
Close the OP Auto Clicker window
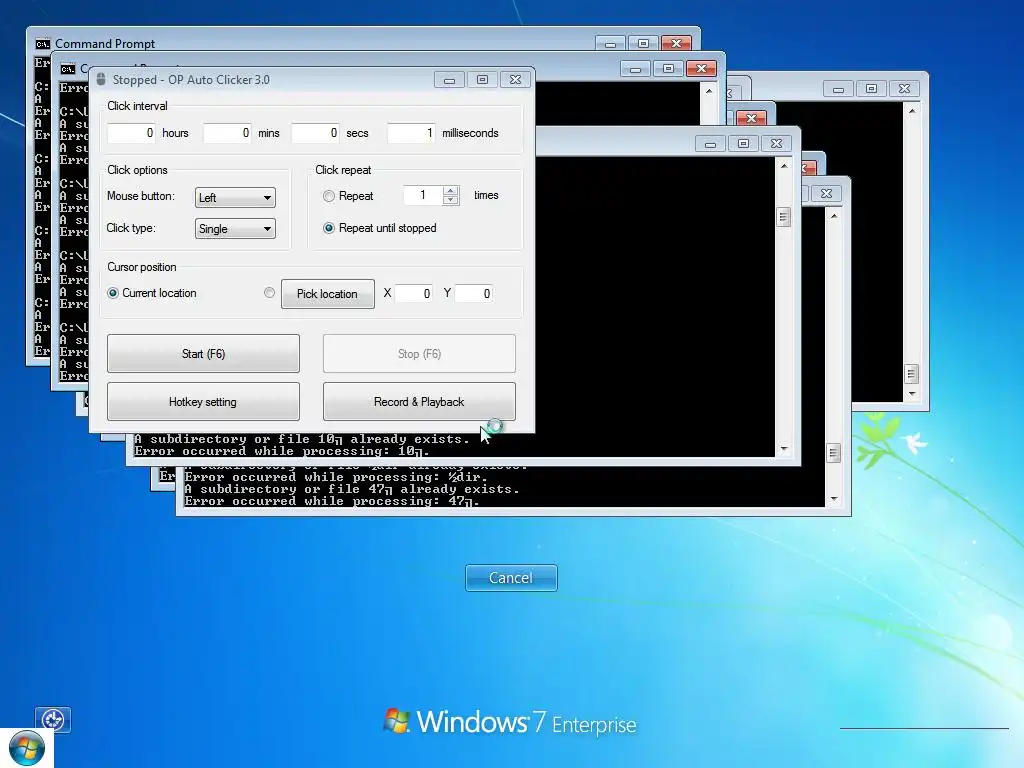(515, 80)
